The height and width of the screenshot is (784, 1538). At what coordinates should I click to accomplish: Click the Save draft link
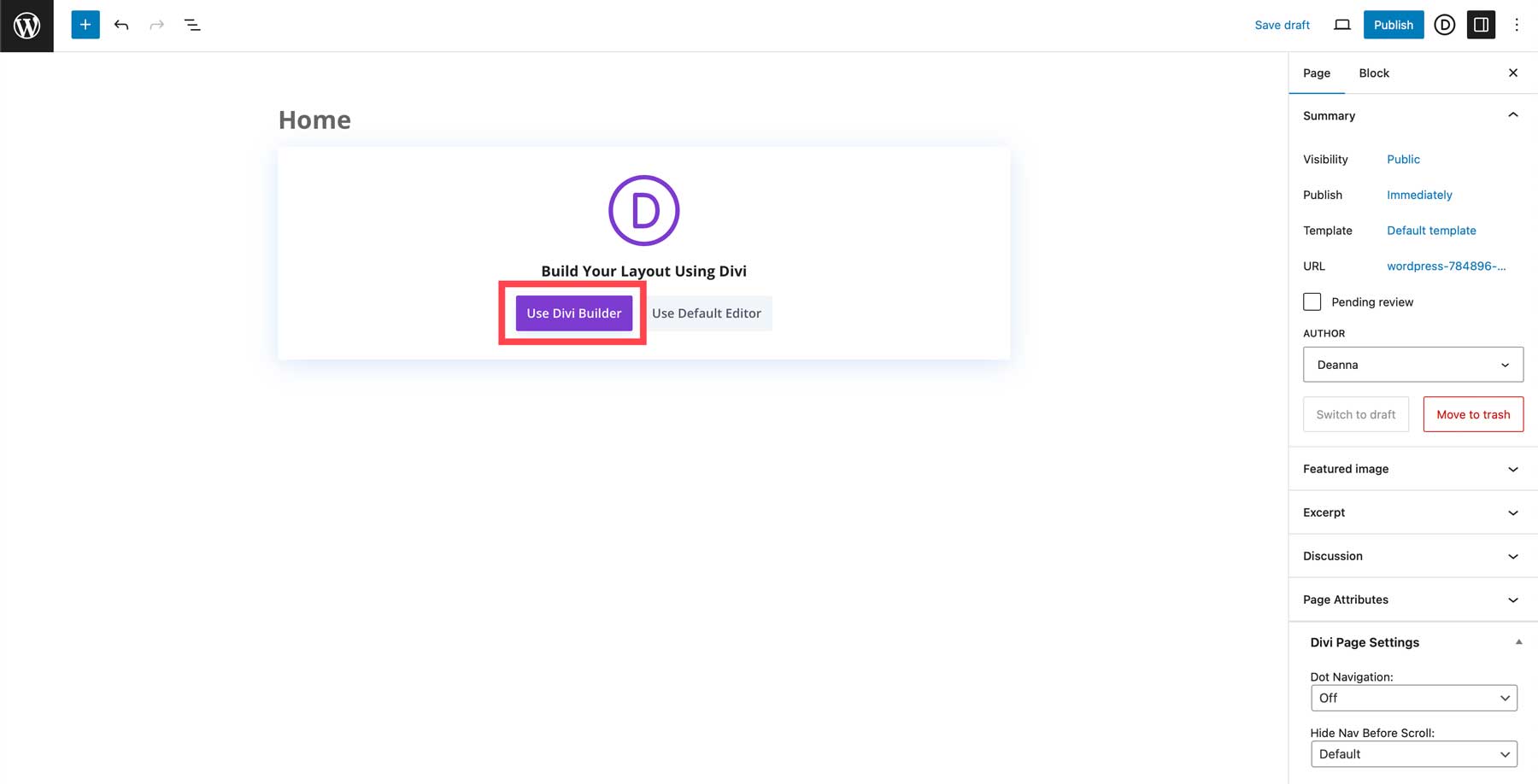1282,25
